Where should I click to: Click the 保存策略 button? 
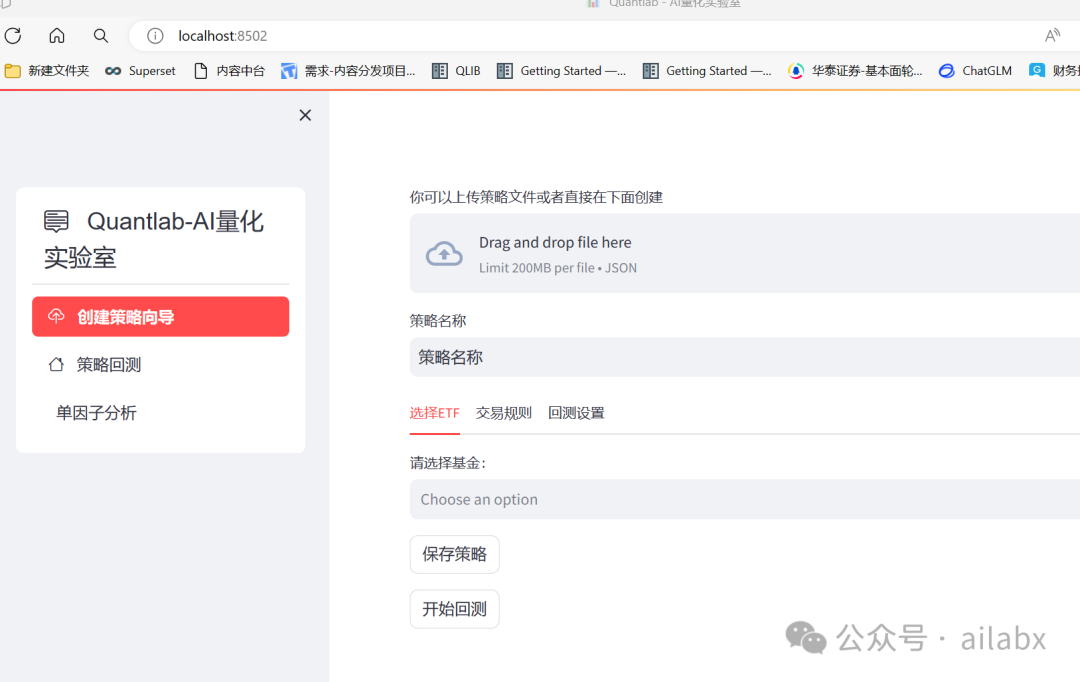pos(454,554)
